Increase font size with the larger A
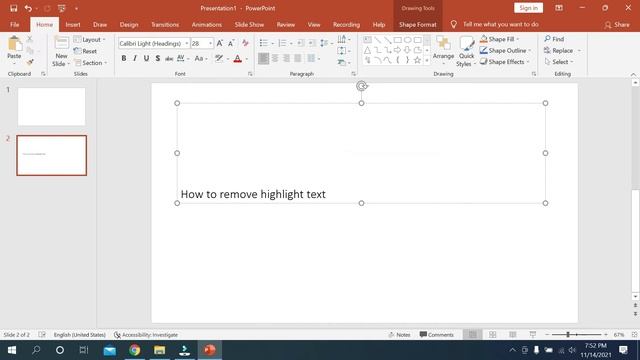This screenshot has height=360, width=640. pos(220,43)
